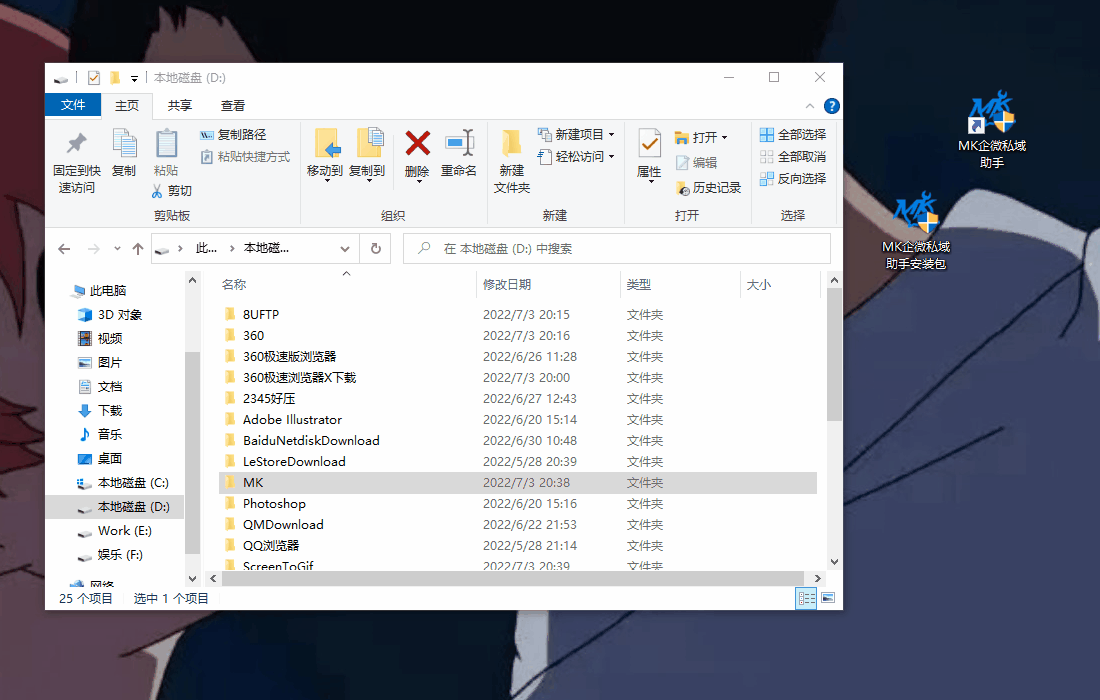Click the This PC breadcrumb in the address bar
The height and width of the screenshot is (700, 1100).
(206, 248)
